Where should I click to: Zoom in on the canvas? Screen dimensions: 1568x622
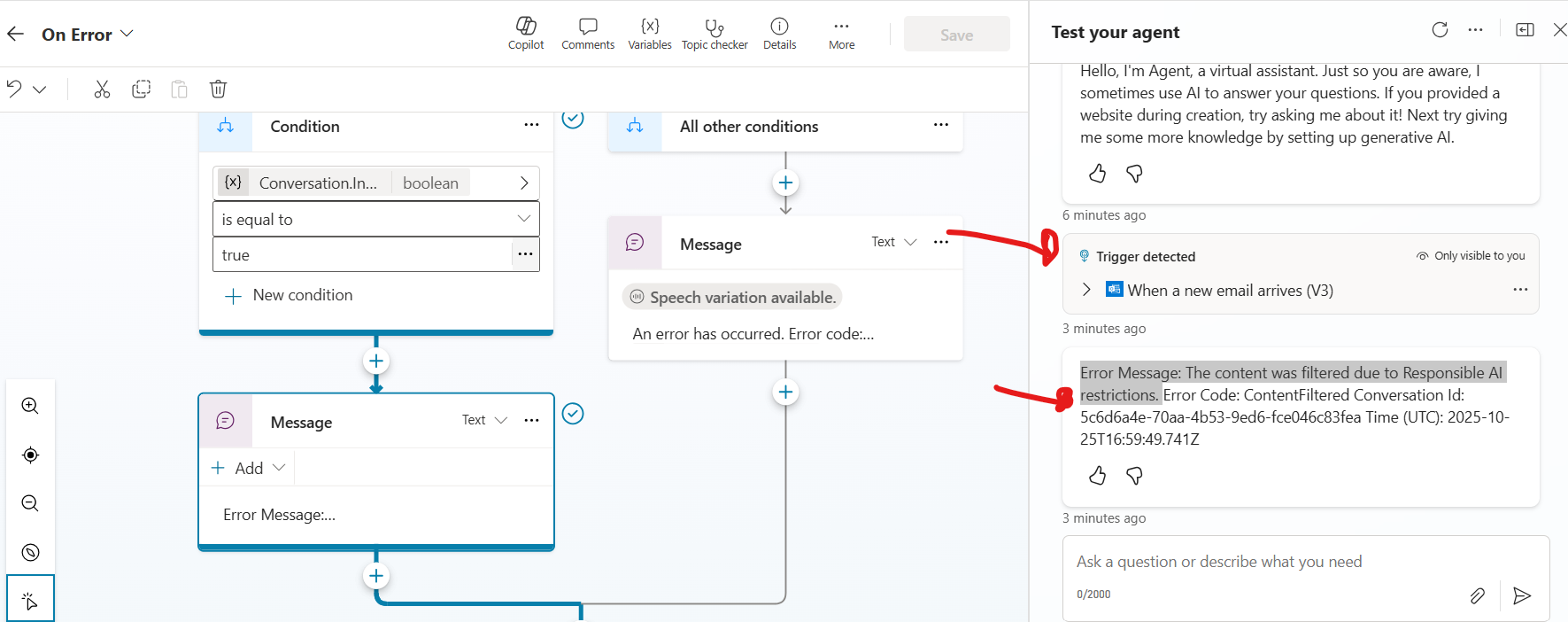coord(30,406)
